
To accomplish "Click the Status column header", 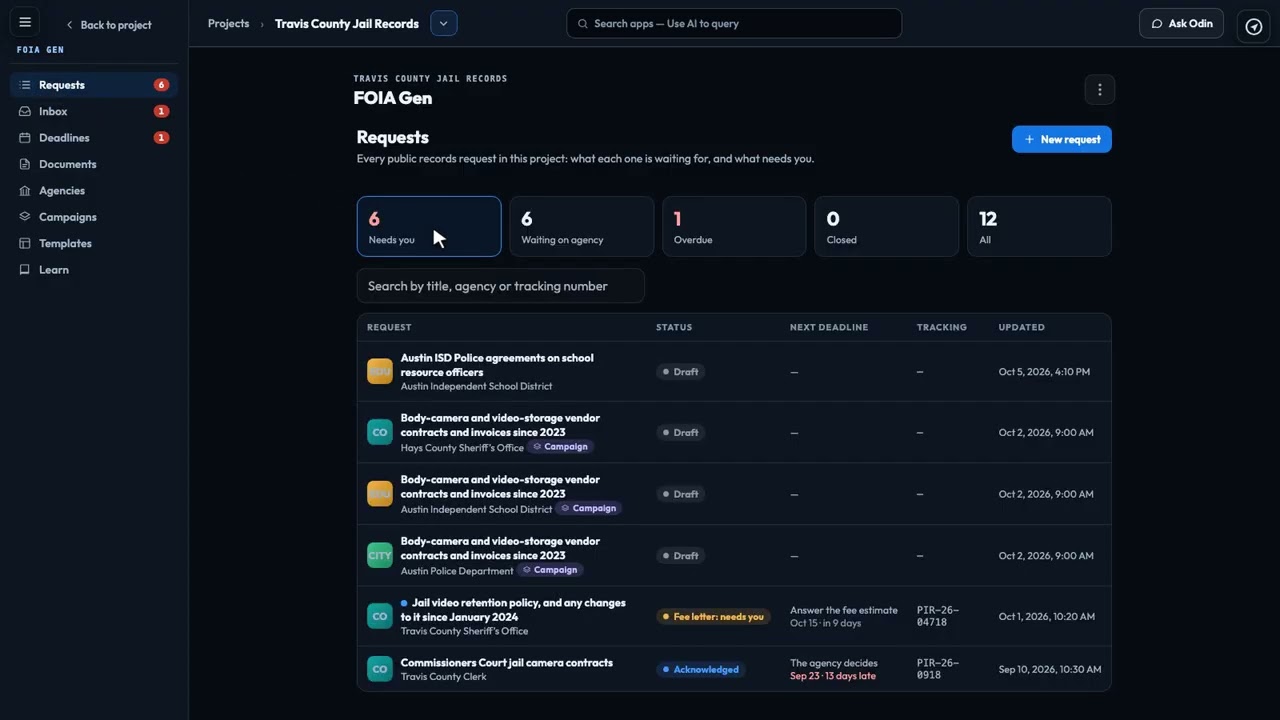I will (x=674, y=327).
